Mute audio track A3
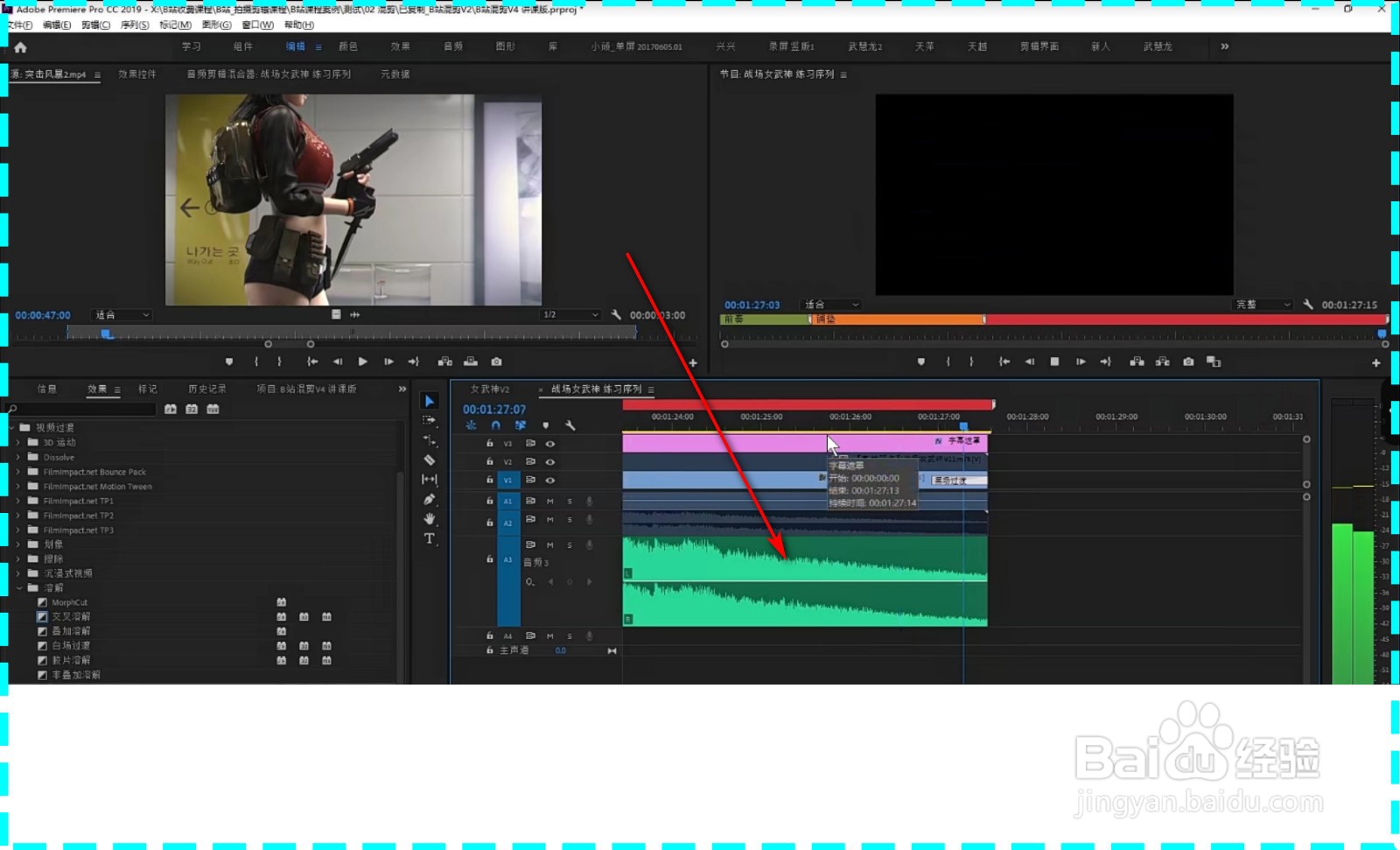 pyautogui.click(x=550, y=545)
